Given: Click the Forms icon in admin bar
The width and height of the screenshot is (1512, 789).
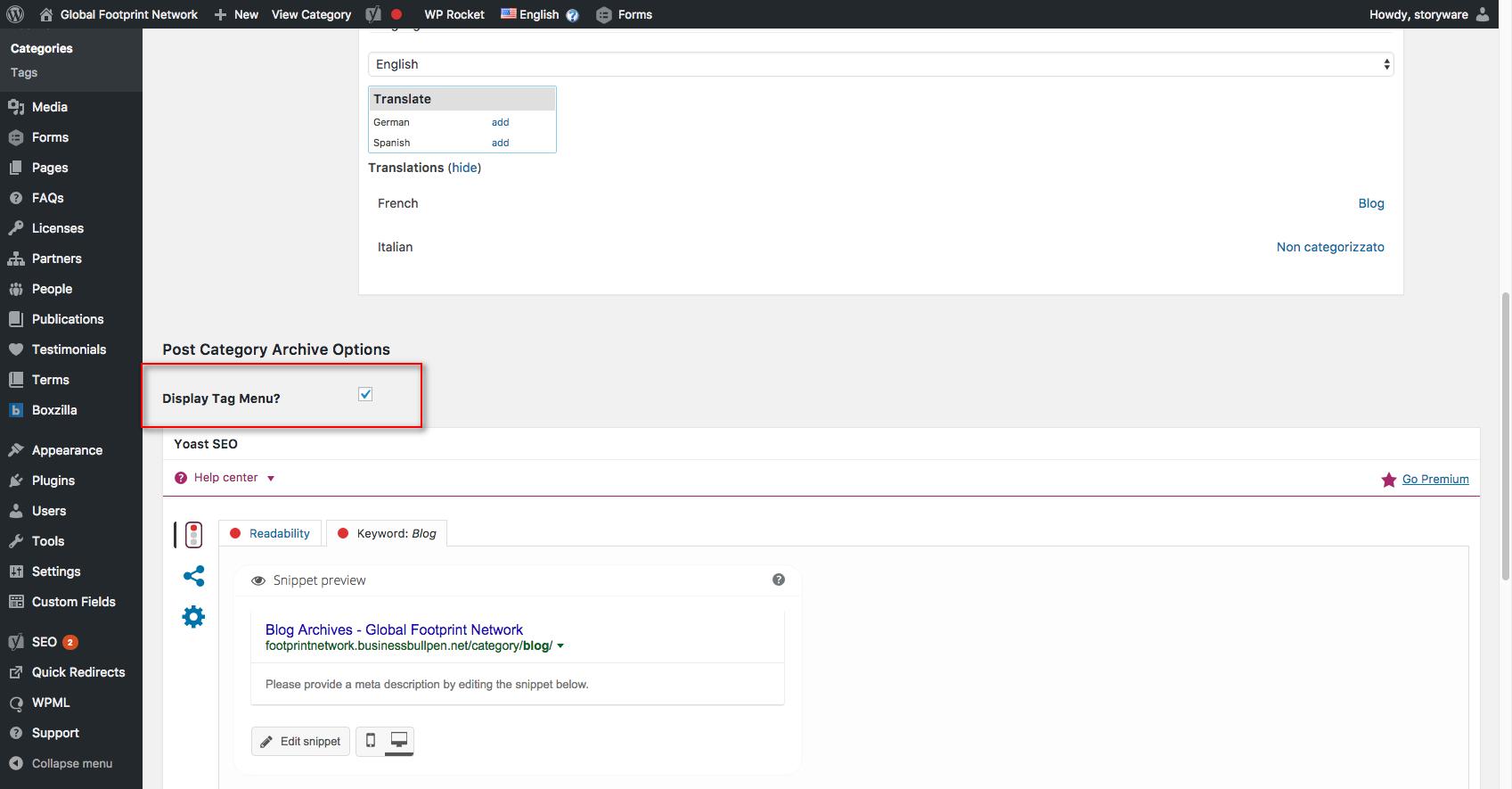Looking at the screenshot, I should [x=603, y=15].
